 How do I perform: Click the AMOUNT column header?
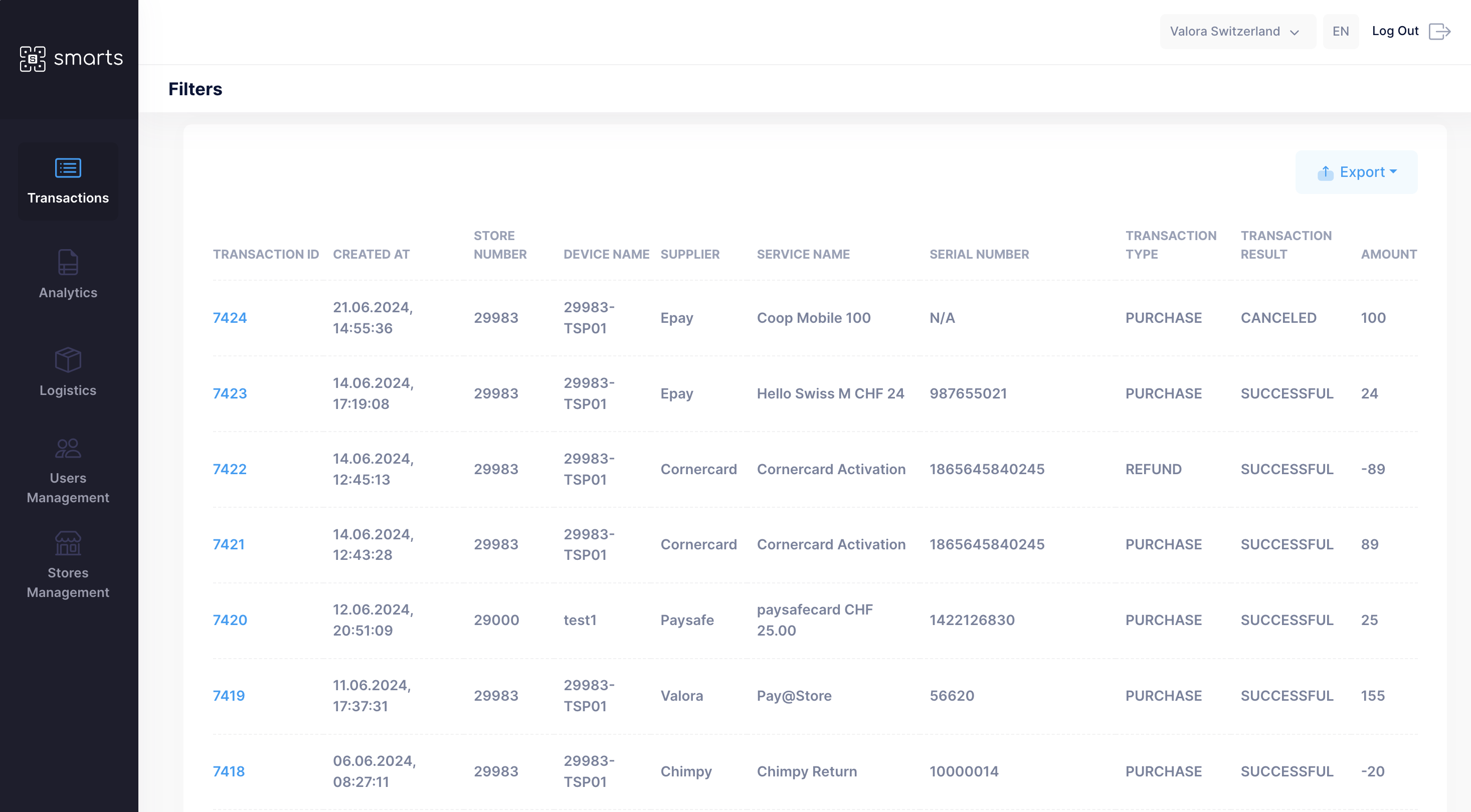click(1389, 254)
